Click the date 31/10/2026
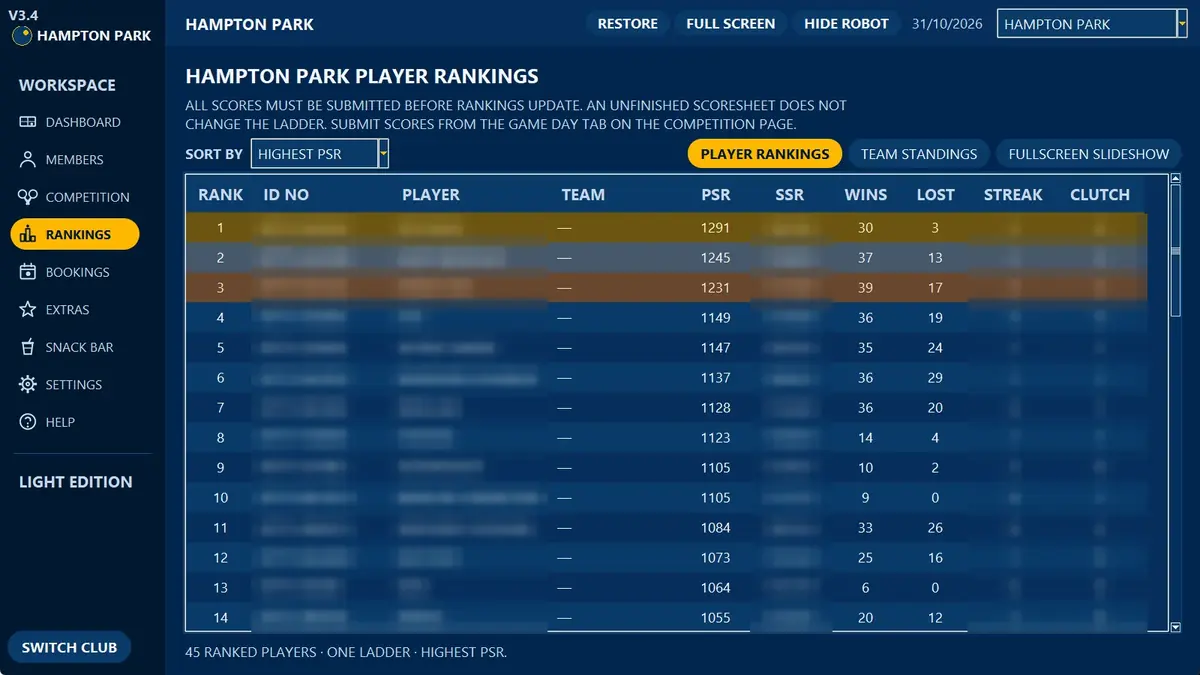 pyautogui.click(x=948, y=24)
